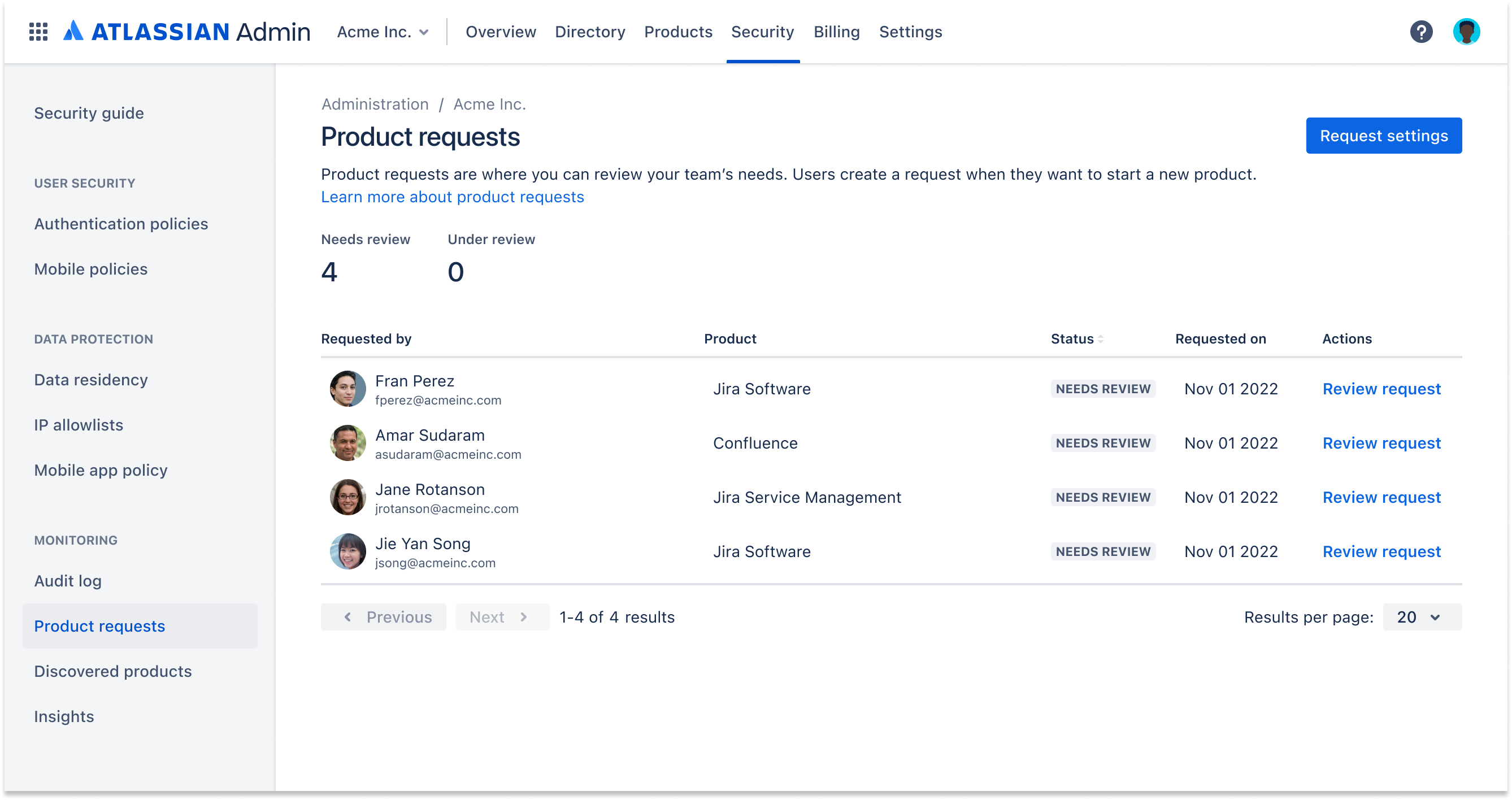Click Jie Yan Song's avatar photo
1512x800 pixels.
[347, 551]
